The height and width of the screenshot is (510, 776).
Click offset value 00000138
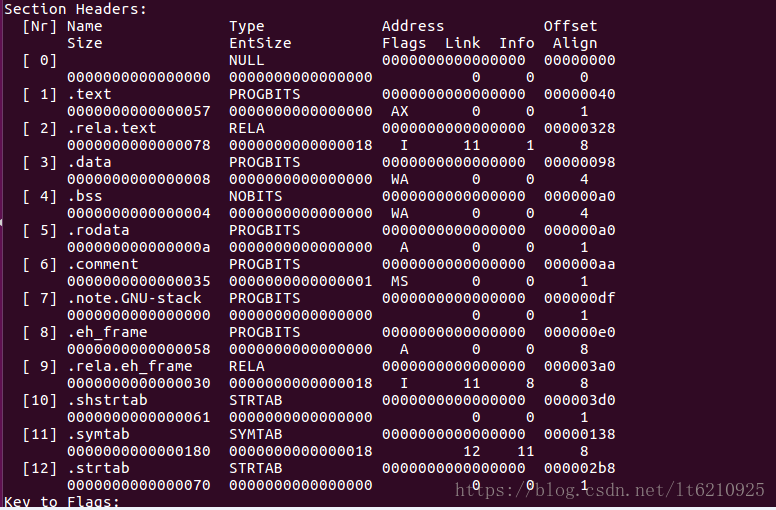pos(580,434)
